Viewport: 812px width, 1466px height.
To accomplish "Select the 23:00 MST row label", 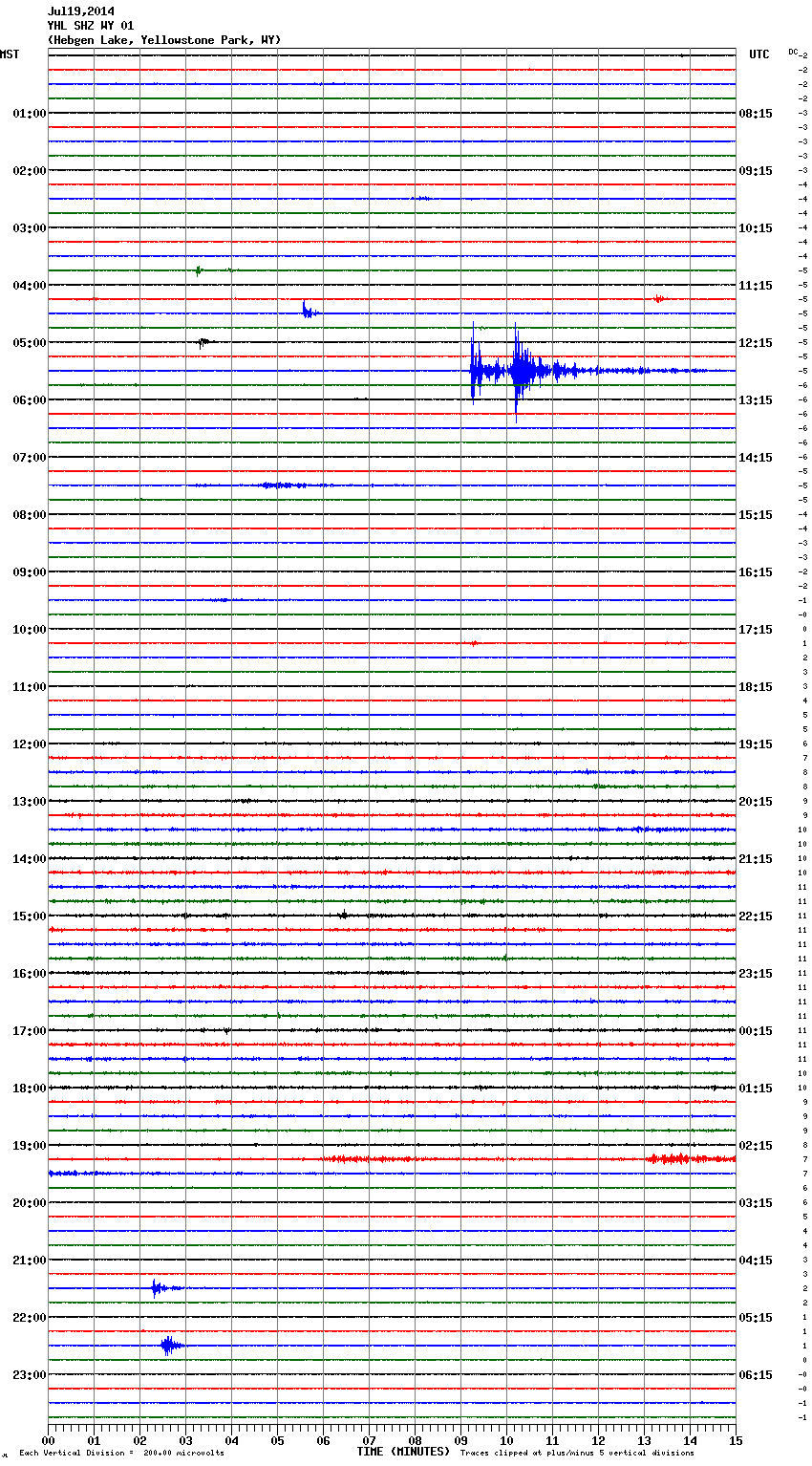I will tap(29, 1374).
